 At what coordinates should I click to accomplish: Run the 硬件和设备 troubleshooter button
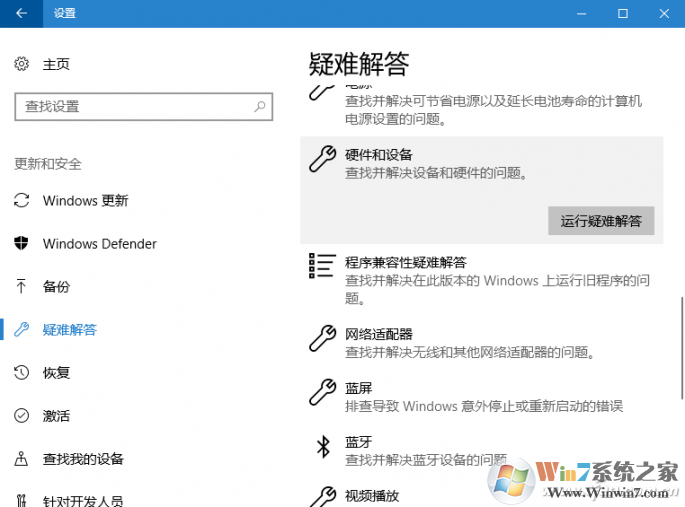click(x=600, y=221)
